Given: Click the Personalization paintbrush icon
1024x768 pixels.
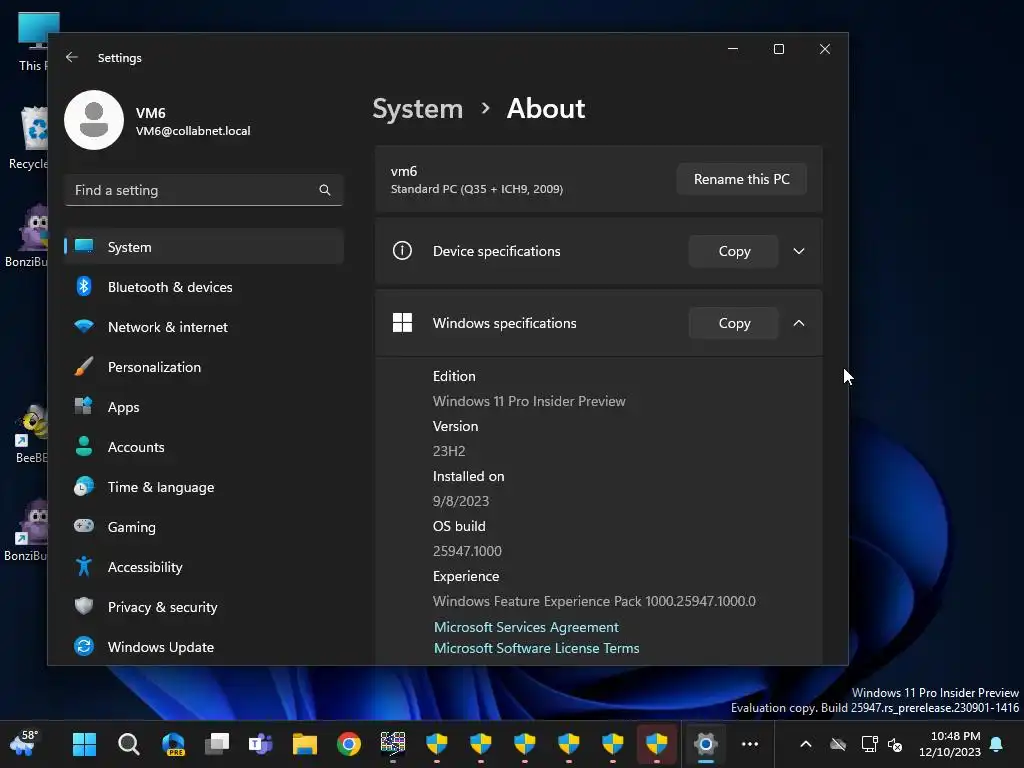Looking at the screenshot, I should coord(84,366).
